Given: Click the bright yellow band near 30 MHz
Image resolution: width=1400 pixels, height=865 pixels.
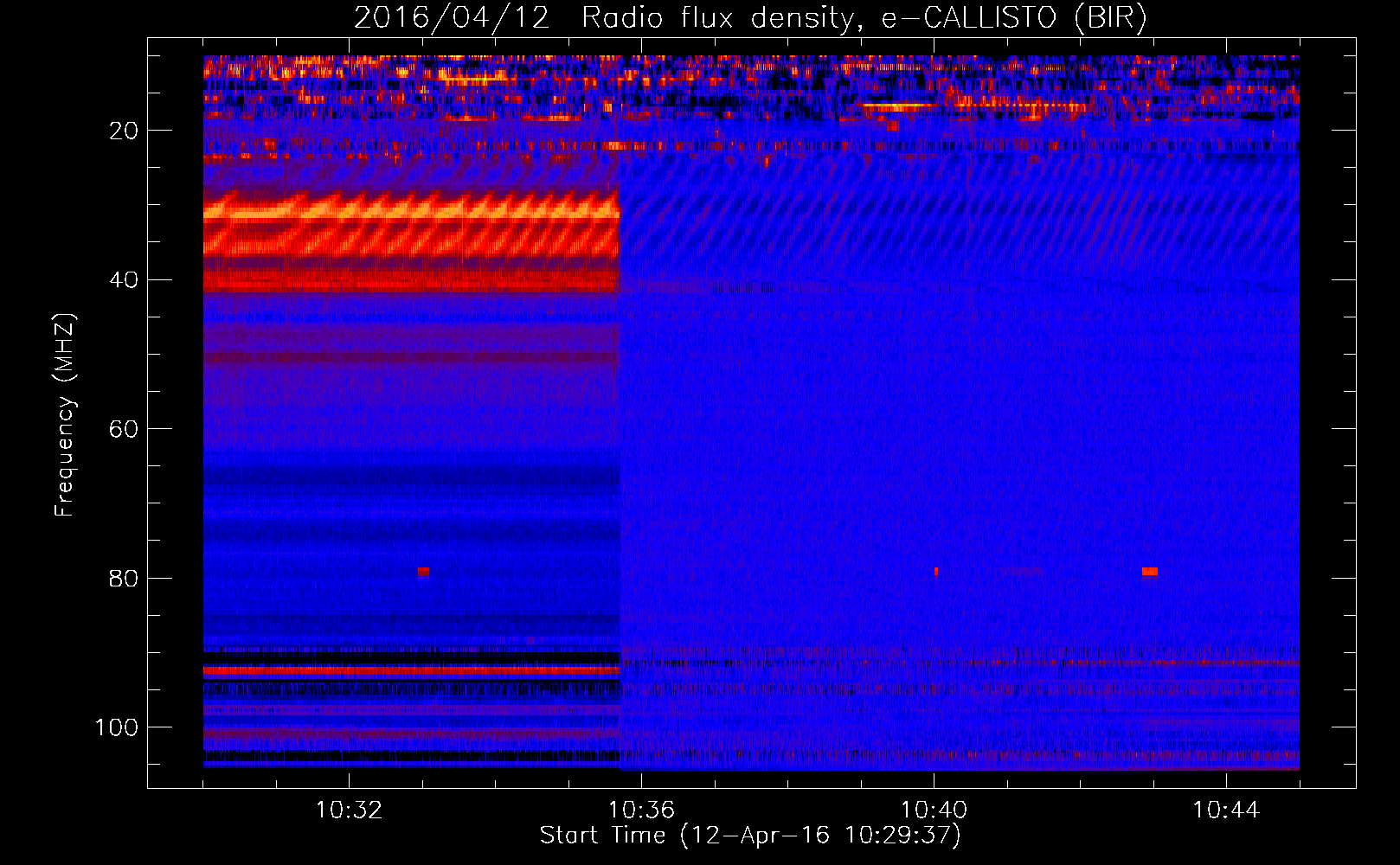Looking at the screenshot, I should pos(412,212).
